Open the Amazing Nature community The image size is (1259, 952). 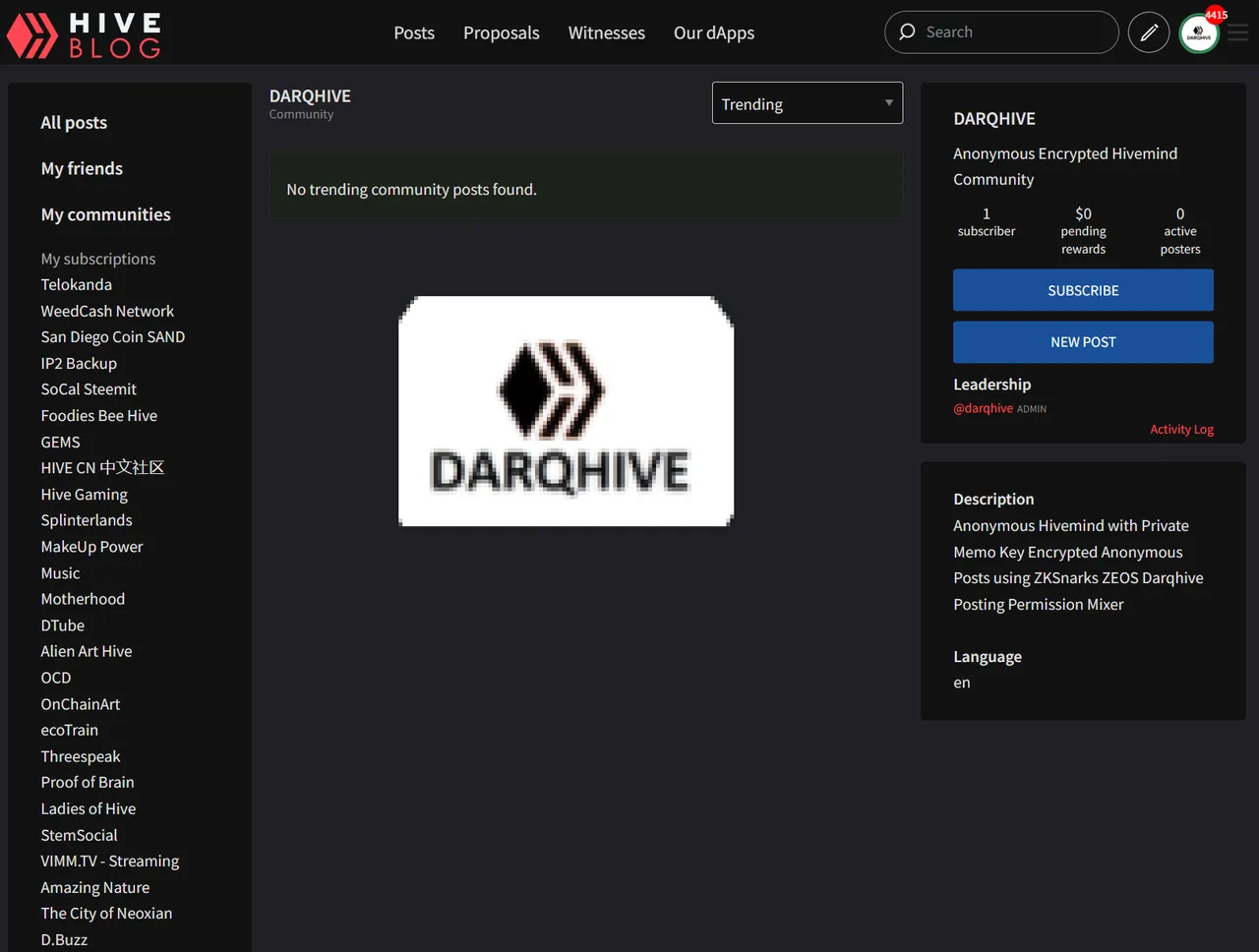tap(94, 887)
